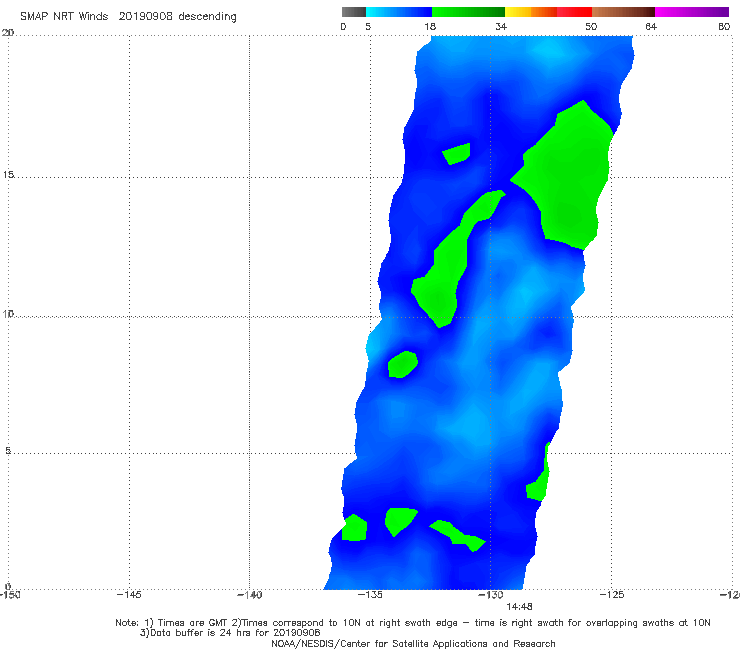Click the color bar label '64'
The image size is (740, 650).
pyautogui.click(x=651, y=27)
